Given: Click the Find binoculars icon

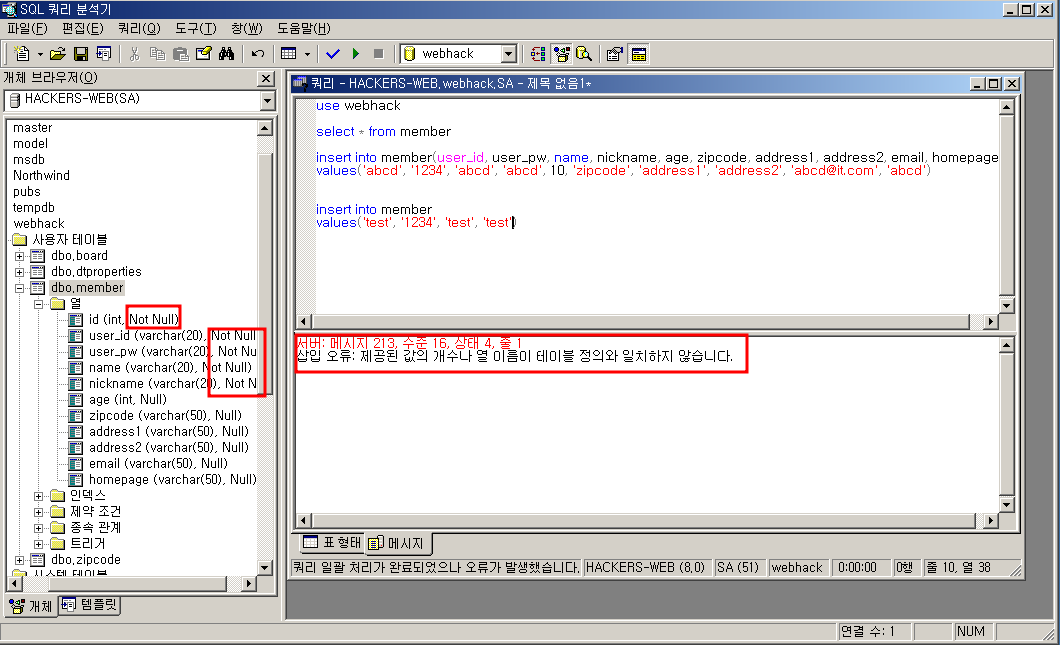Looking at the screenshot, I should pos(226,54).
